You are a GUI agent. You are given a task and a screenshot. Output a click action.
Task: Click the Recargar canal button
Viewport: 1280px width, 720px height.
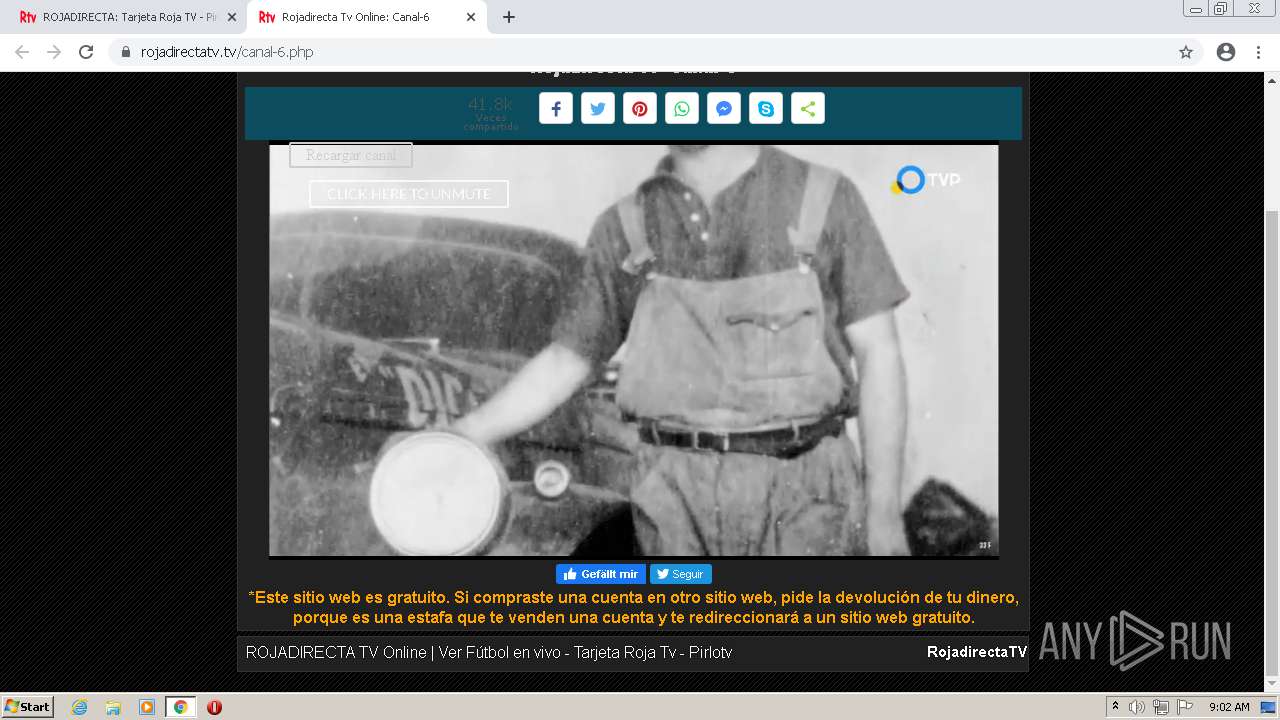click(351, 155)
